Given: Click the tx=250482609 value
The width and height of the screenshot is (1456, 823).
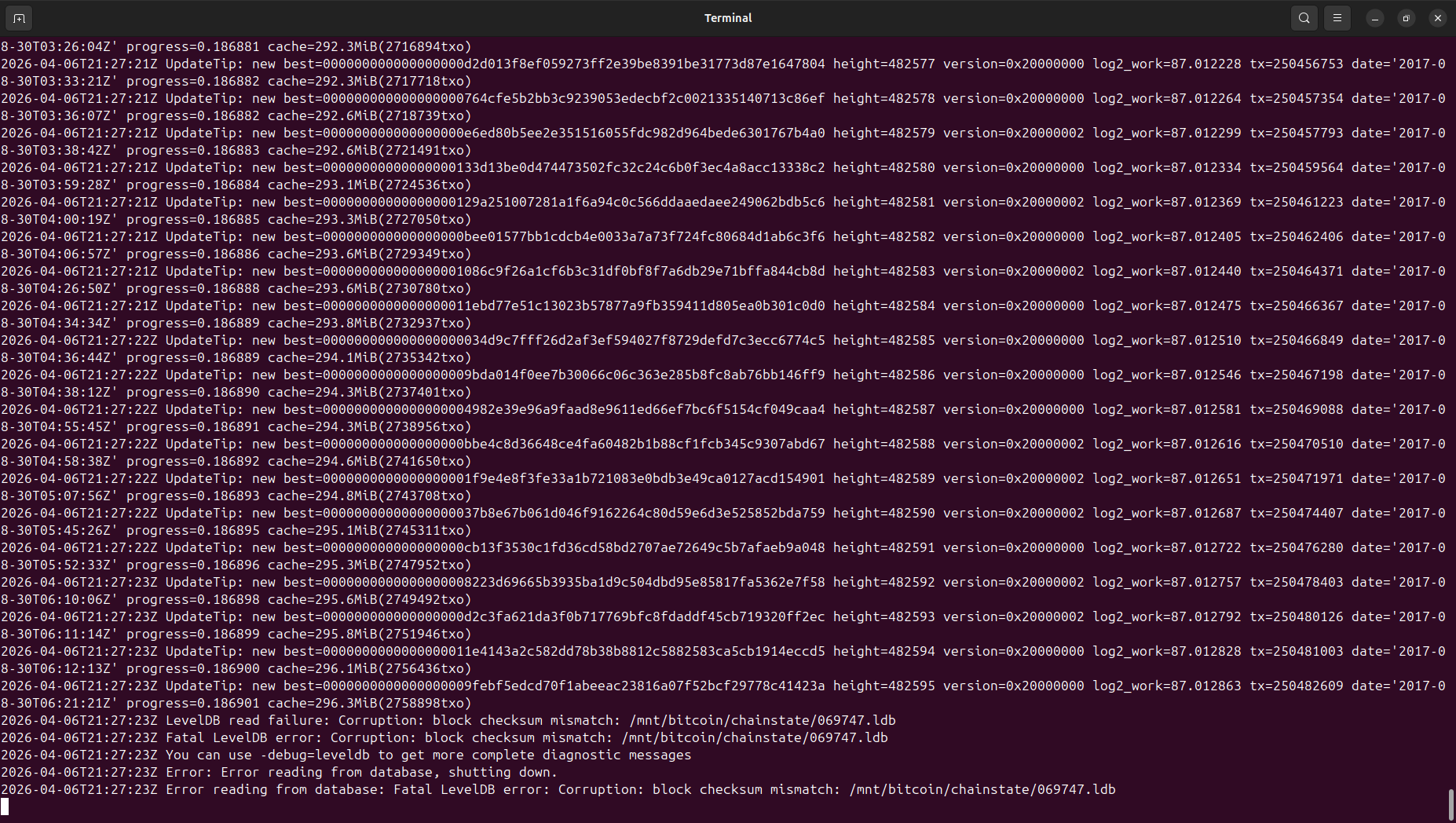Looking at the screenshot, I should coord(1296,686).
